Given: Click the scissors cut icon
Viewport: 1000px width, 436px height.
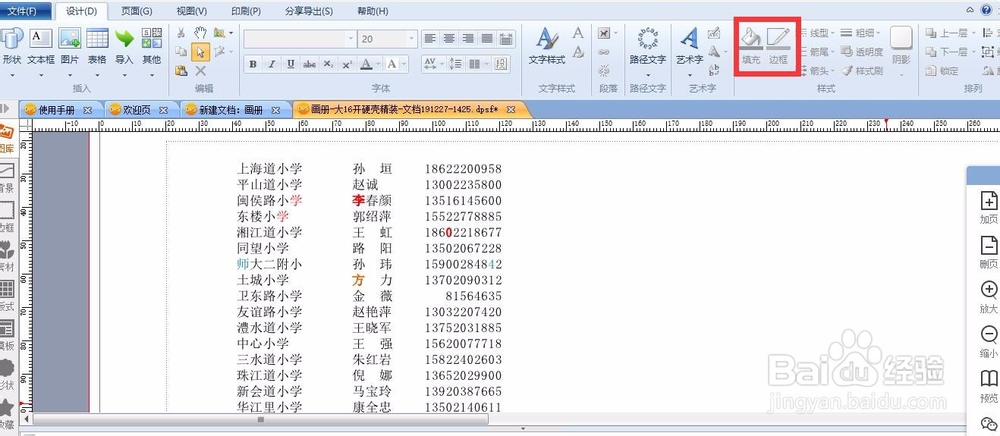Looking at the screenshot, I should (x=181, y=33).
